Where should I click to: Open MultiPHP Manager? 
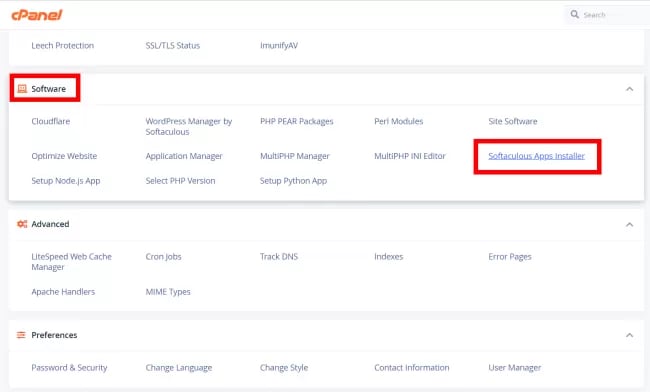(295, 156)
